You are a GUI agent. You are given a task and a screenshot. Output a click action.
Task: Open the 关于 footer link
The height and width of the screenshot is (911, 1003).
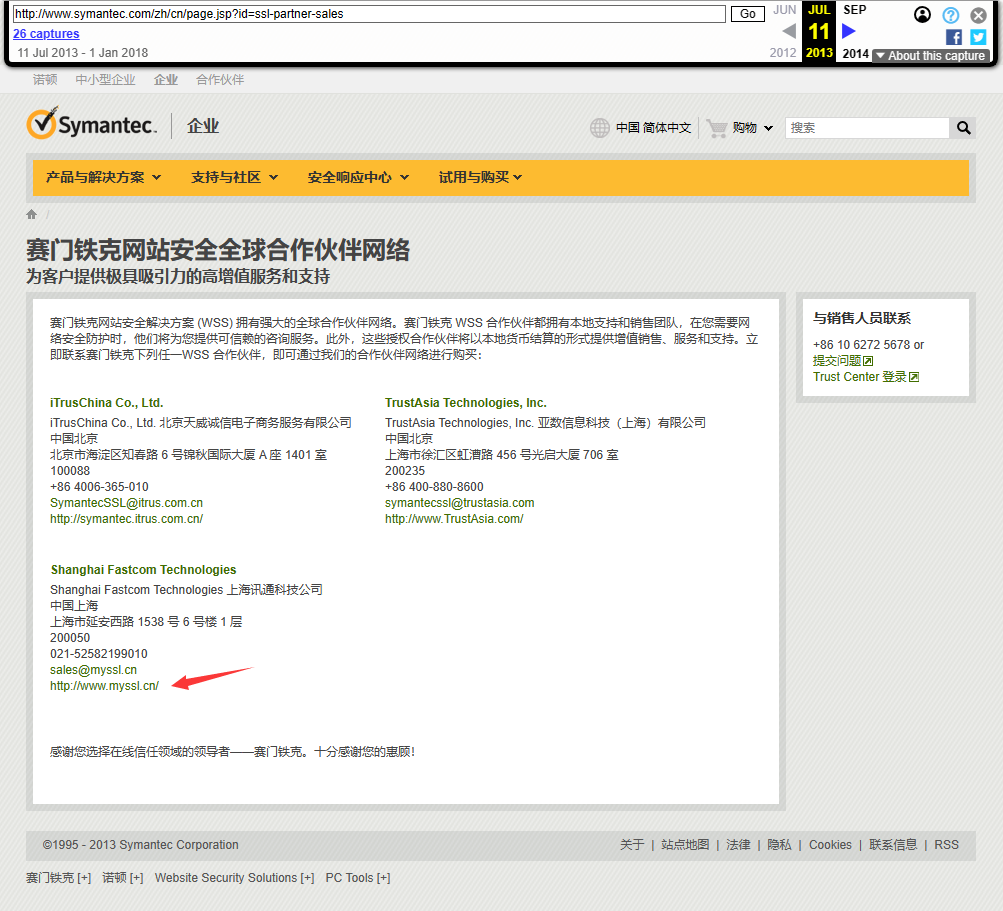tap(632, 844)
